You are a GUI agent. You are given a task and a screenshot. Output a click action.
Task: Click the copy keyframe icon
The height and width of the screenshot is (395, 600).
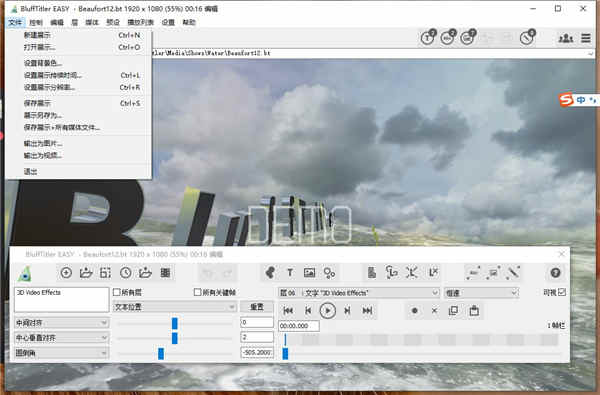coord(453,311)
